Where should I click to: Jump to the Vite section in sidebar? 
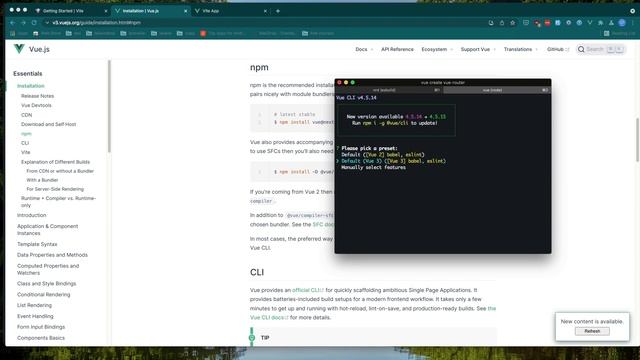click(26, 152)
